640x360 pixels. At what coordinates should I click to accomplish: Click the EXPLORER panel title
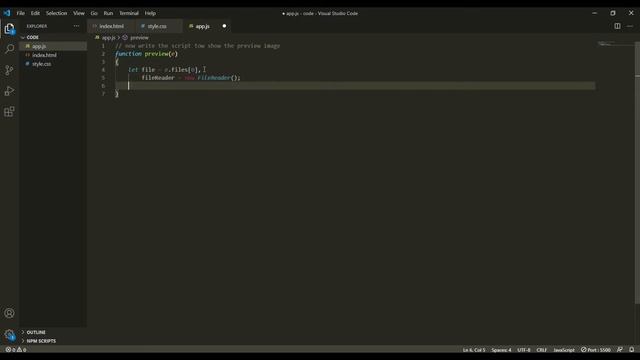pyautogui.click(x=37, y=26)
